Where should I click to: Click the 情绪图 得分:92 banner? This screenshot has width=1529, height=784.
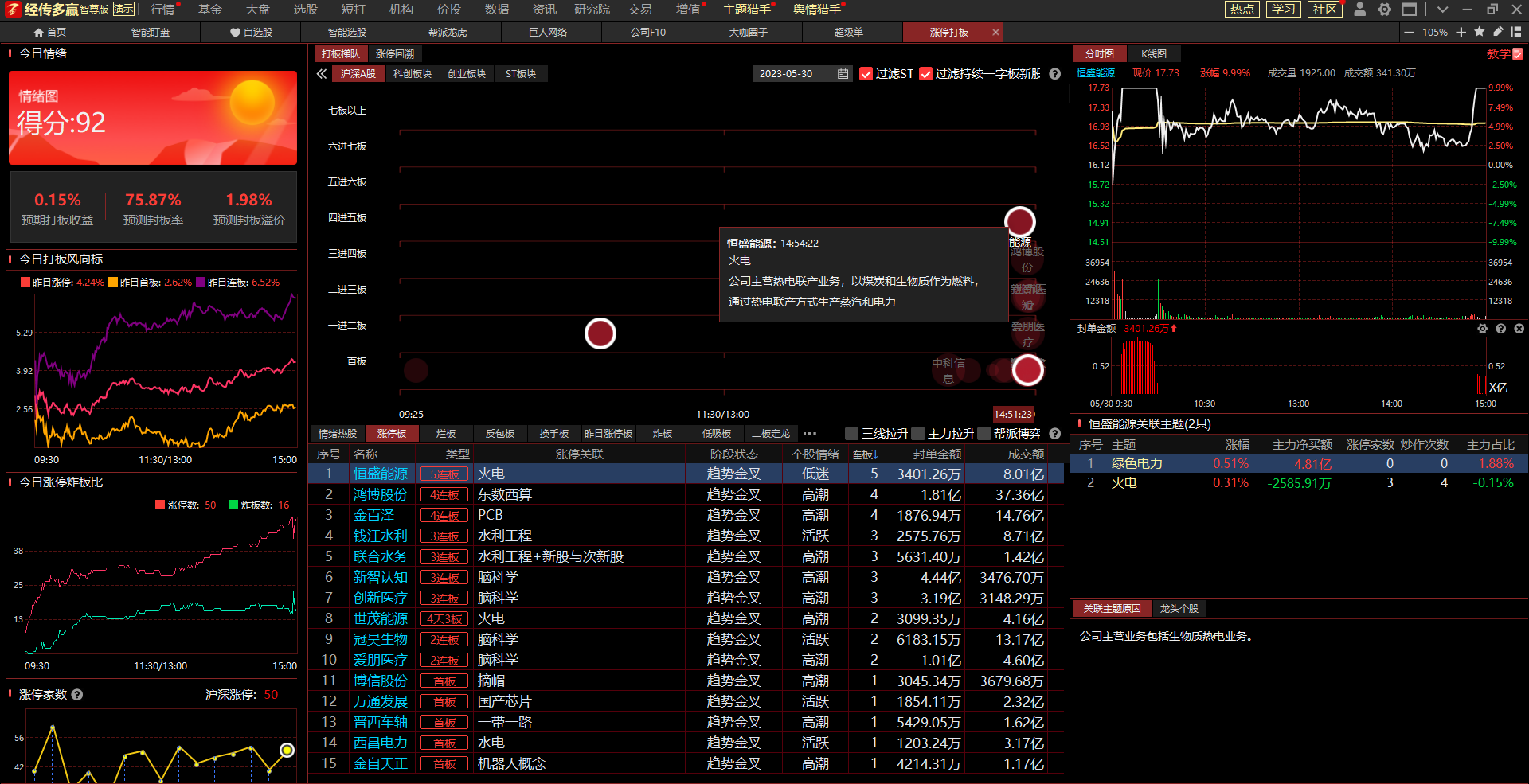click(x=153, y=118)
